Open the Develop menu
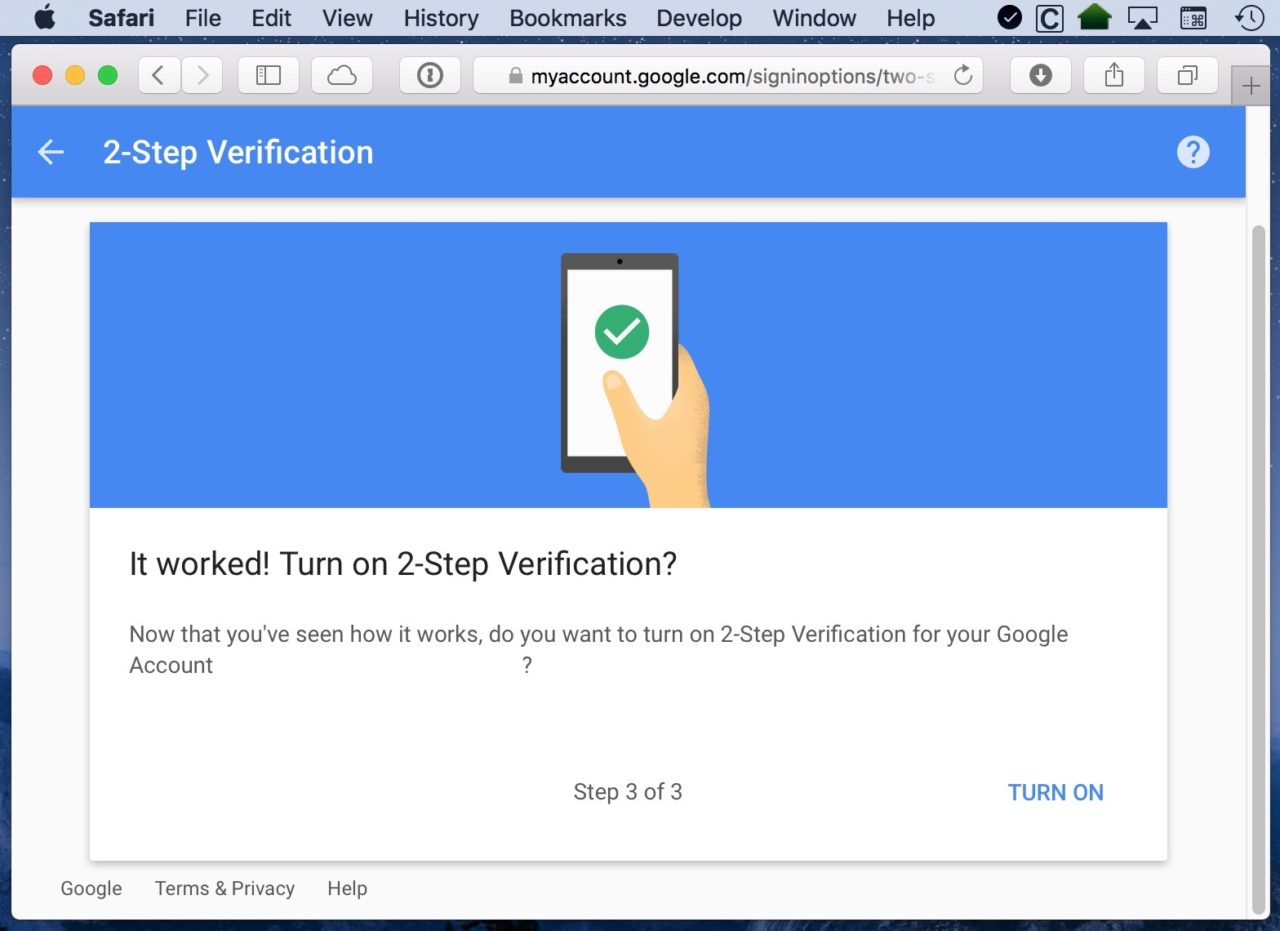1280x931 pixels. (x=699, y=18)
